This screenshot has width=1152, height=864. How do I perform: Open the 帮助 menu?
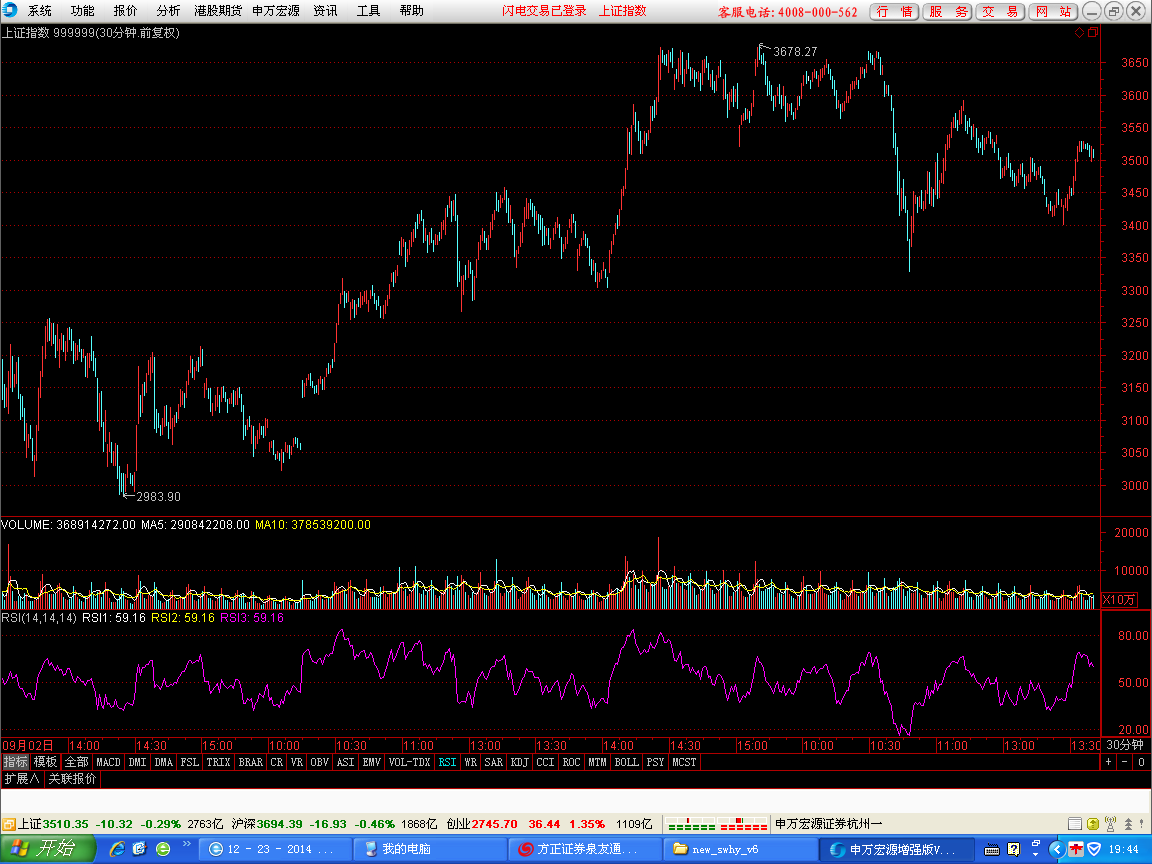(x=411, y=10)
